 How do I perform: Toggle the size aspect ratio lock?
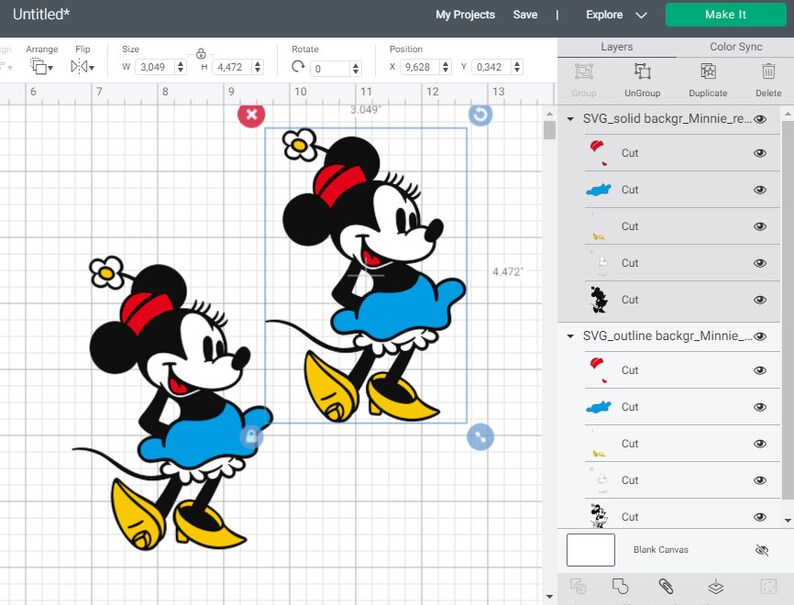point(201,54)
